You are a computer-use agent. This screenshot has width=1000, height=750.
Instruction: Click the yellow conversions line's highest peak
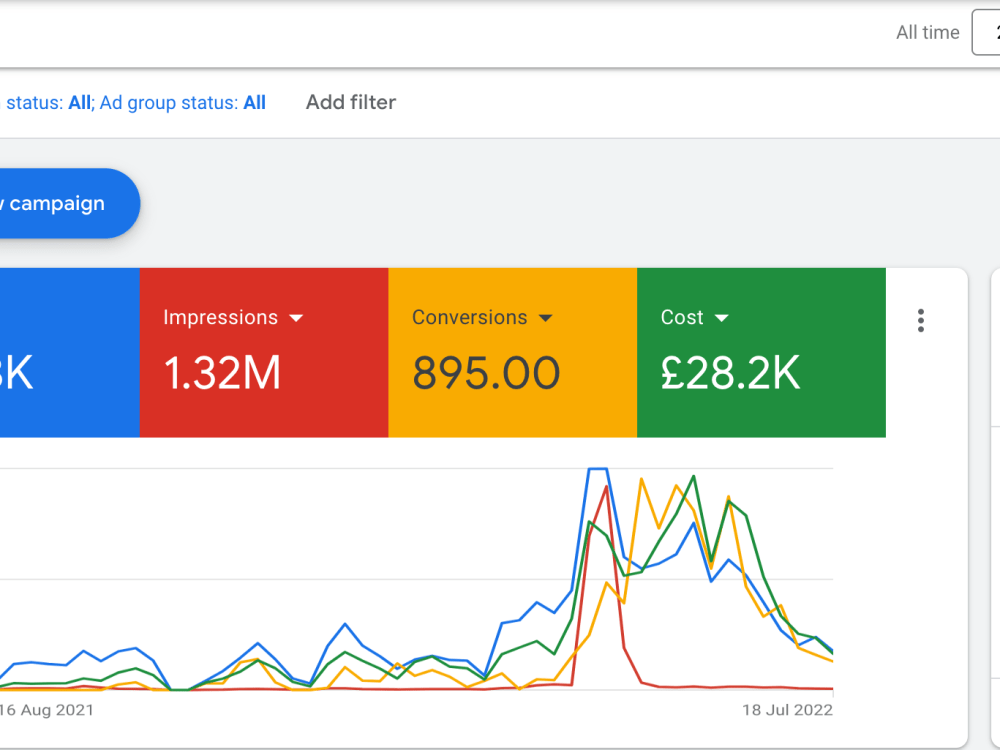coord(642,479)
